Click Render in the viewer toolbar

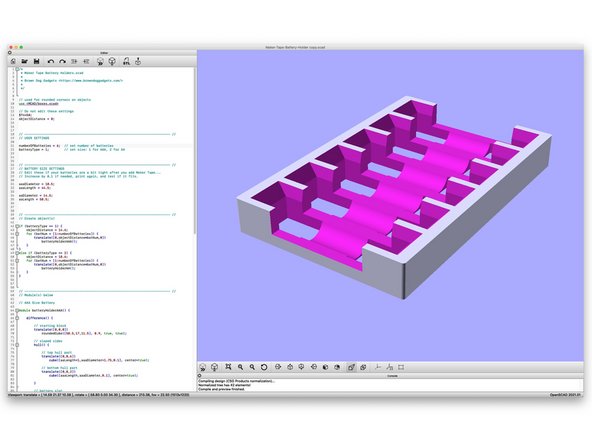pos(214,367)
